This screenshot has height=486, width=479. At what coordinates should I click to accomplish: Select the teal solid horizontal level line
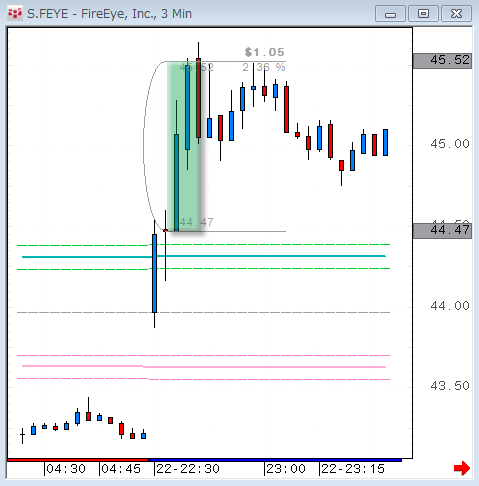tap(204, 257)
